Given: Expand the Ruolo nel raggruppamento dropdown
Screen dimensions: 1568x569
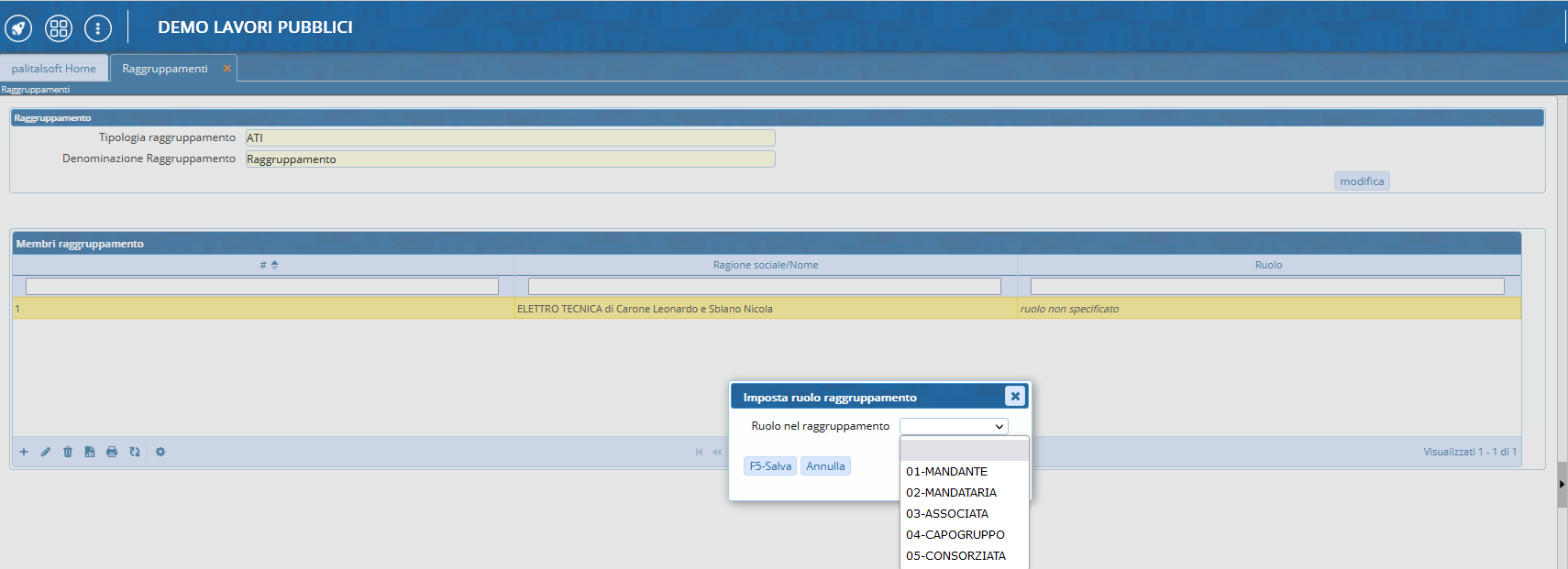Looking at the screenshot, I should [954, 426].
